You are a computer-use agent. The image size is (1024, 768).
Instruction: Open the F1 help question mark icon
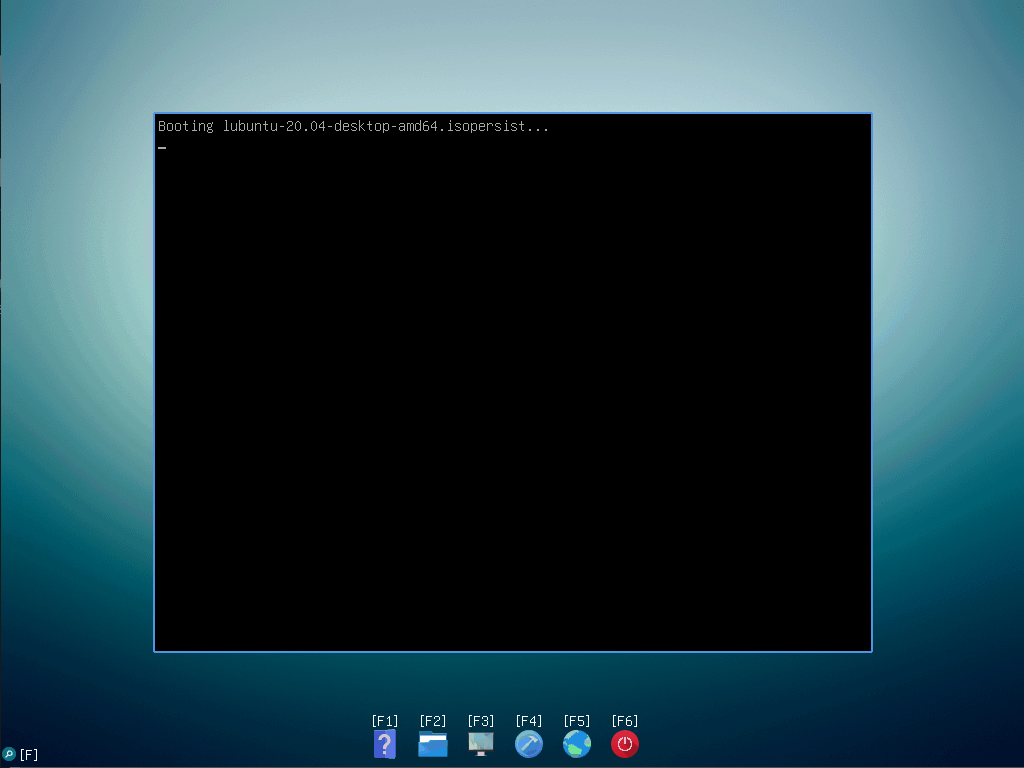[x=385, y=744]
